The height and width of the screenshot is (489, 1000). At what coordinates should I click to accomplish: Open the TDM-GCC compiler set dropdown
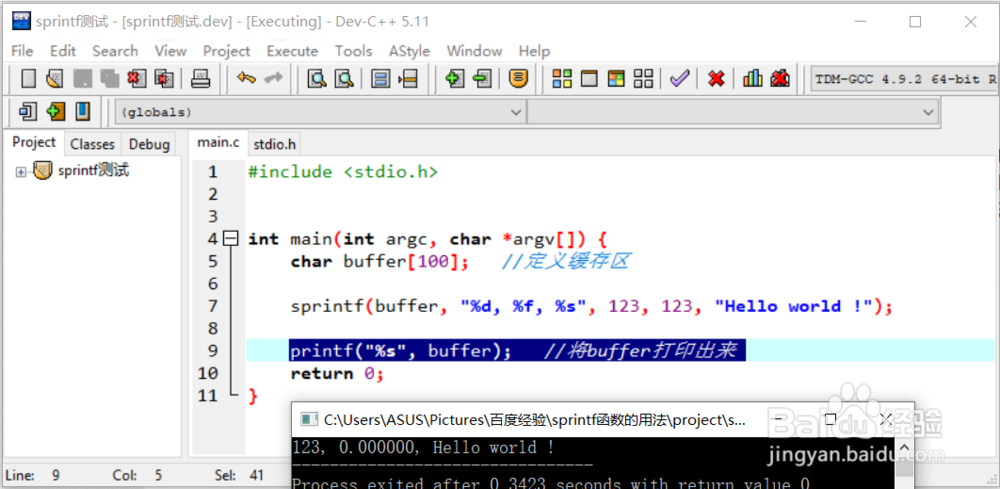906,80
